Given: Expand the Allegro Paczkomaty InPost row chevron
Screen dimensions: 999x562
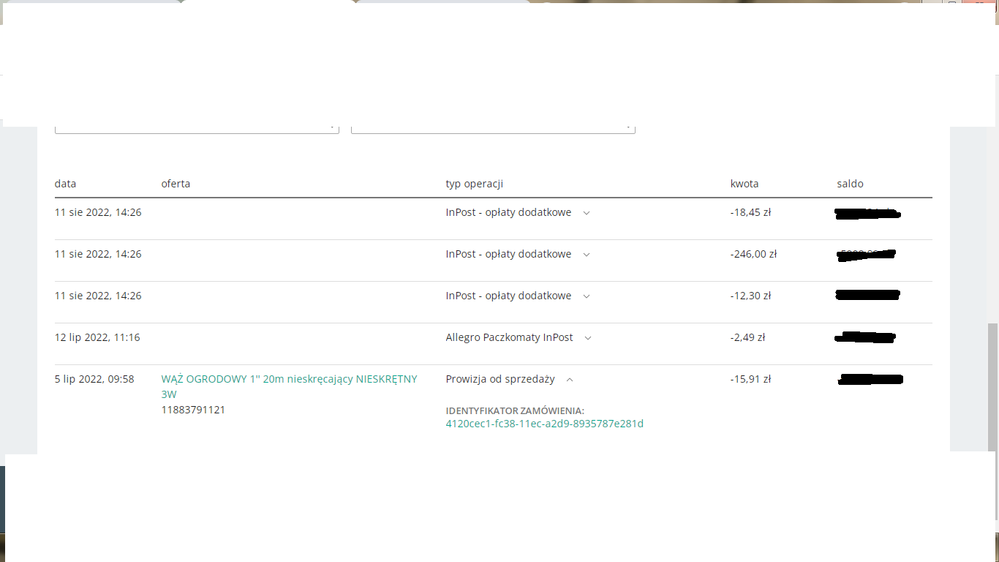Looking at the screenshot, I should (587, 338).
